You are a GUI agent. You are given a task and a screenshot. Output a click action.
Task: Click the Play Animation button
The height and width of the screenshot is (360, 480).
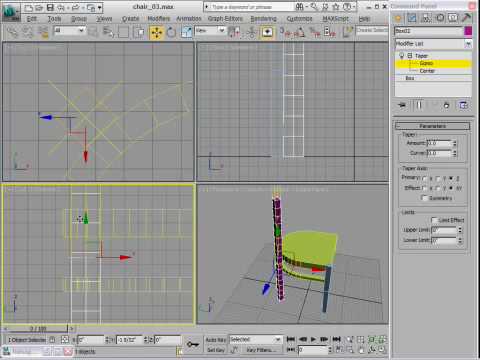click(x=313, y=339)
